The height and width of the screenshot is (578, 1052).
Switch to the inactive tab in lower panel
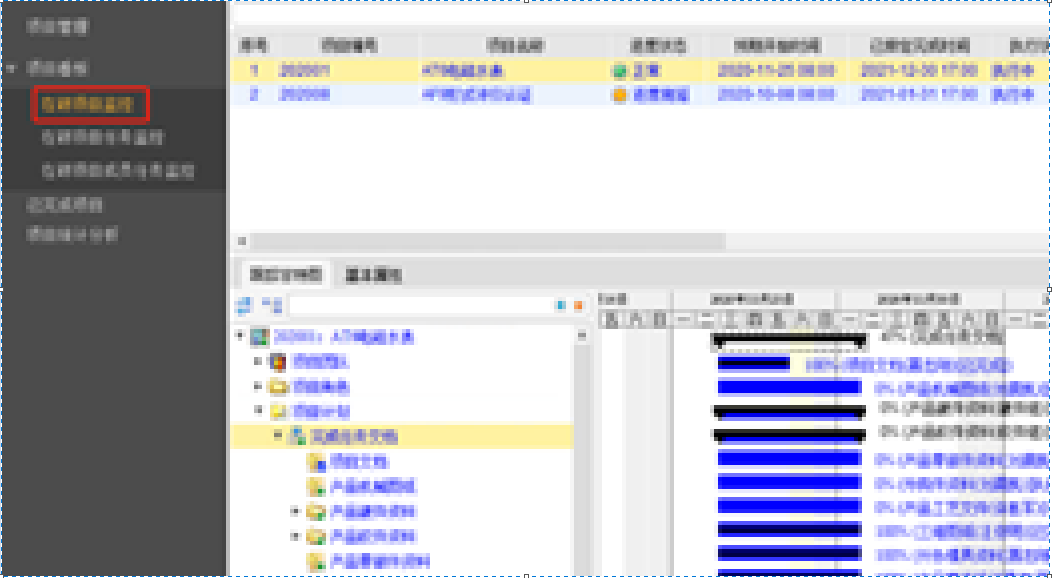tap(373, 274)
